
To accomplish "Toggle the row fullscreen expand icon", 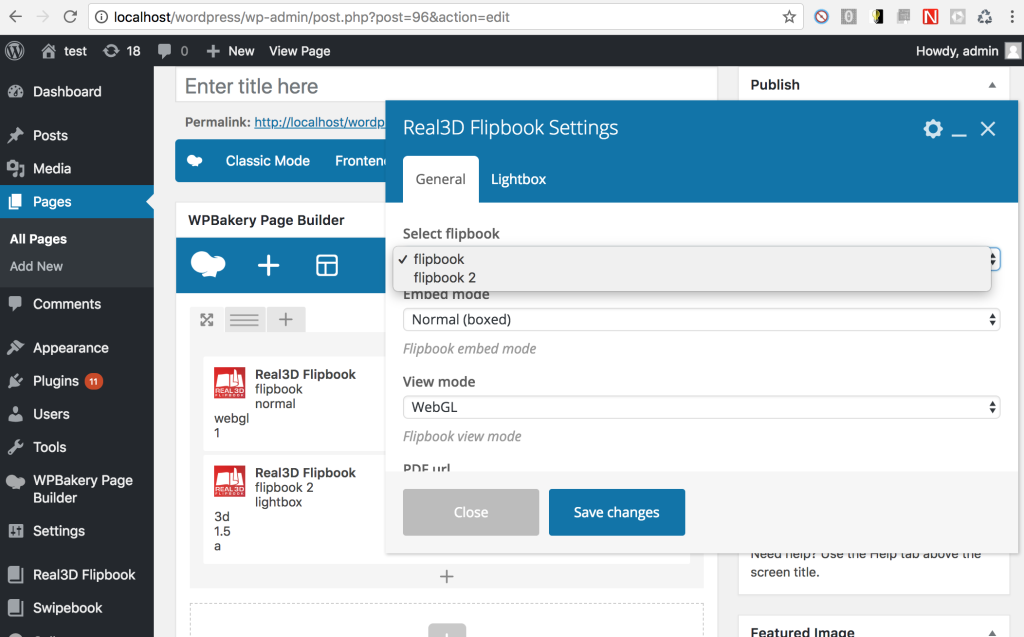I will 207,320.
